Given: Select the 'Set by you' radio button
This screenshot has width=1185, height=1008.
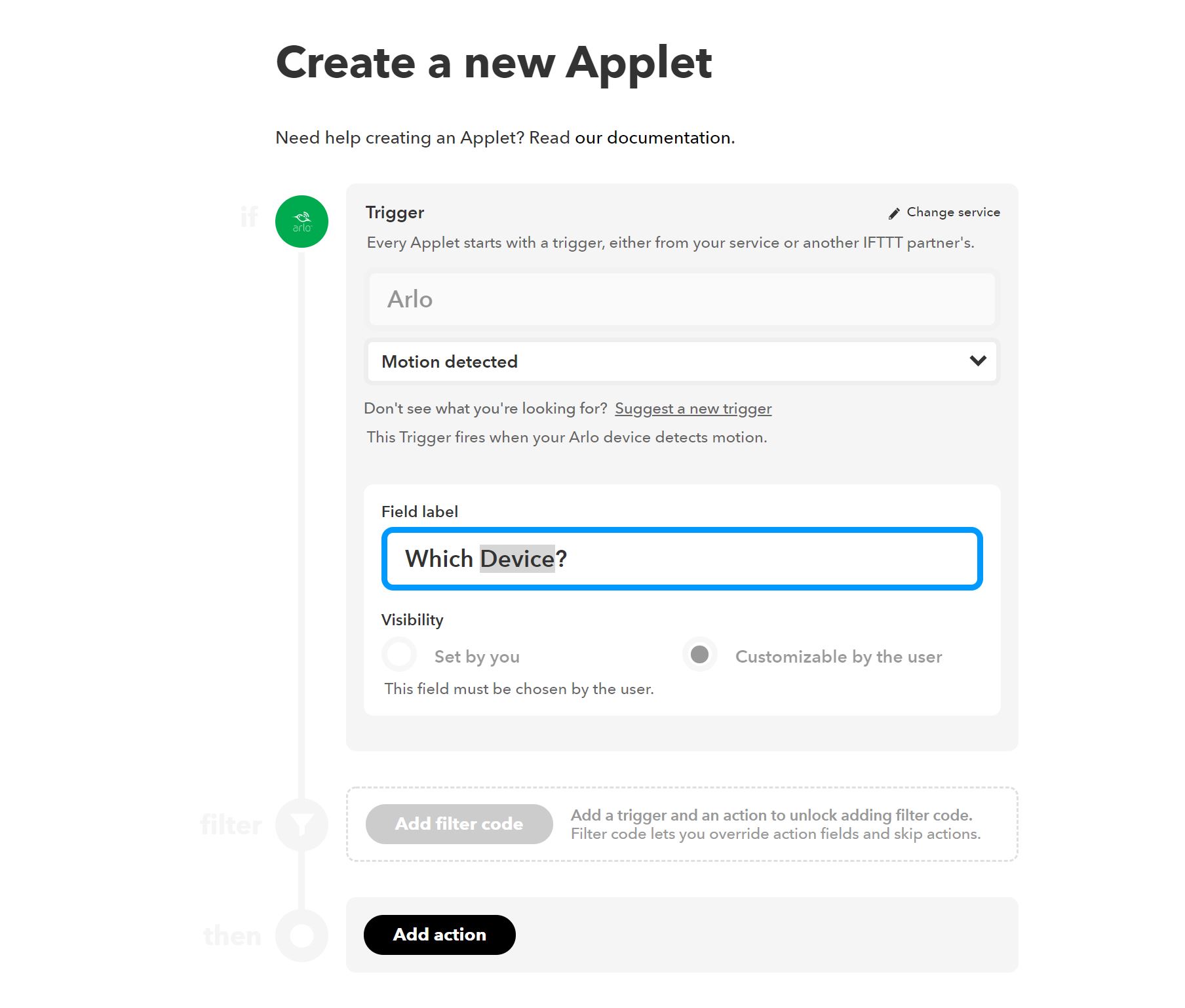Looking at the screenshot, I should click(399, 654).
